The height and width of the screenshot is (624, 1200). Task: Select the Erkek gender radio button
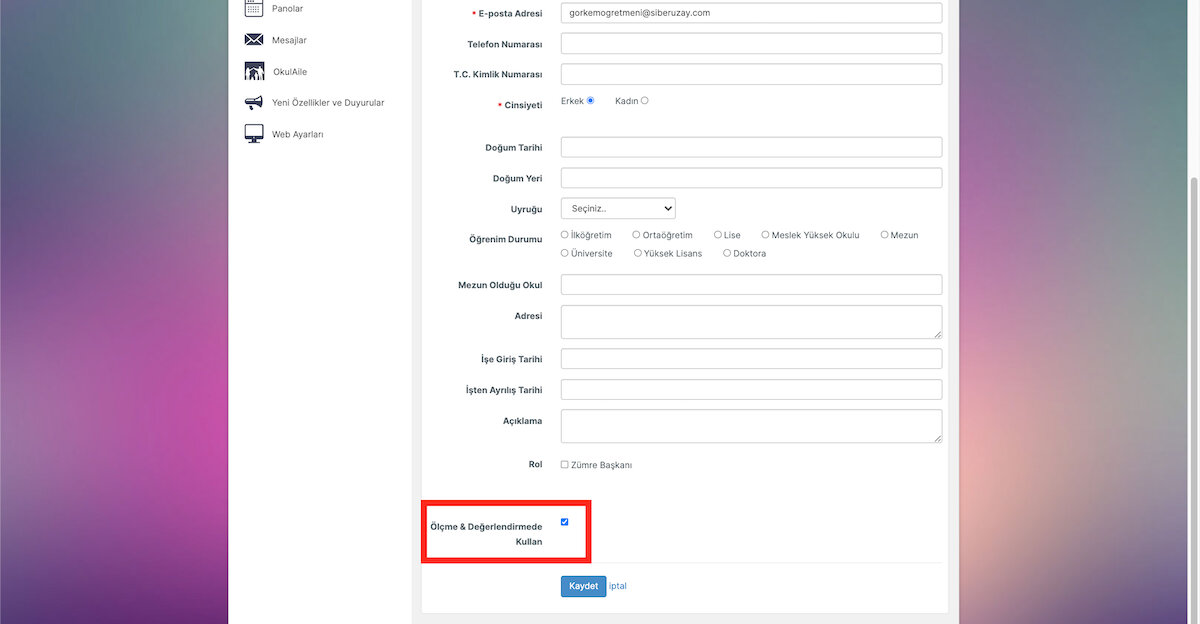click(x=591, y=100)
